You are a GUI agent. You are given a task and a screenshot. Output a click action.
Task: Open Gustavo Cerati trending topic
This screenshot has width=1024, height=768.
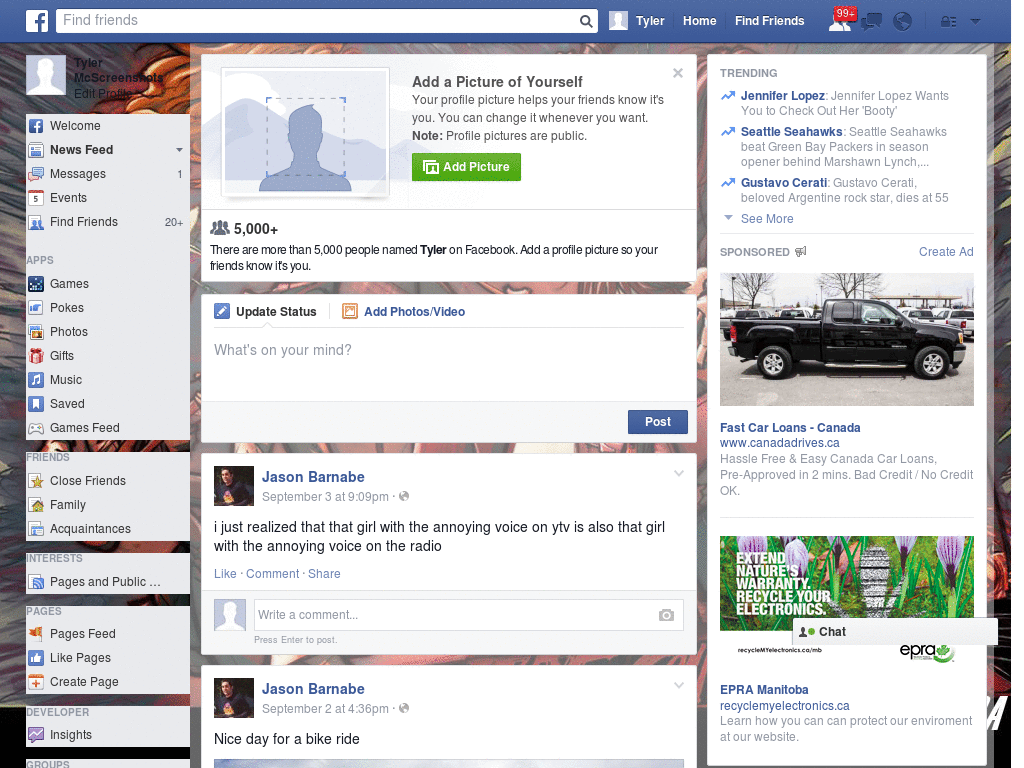click(x=784, y=183)
